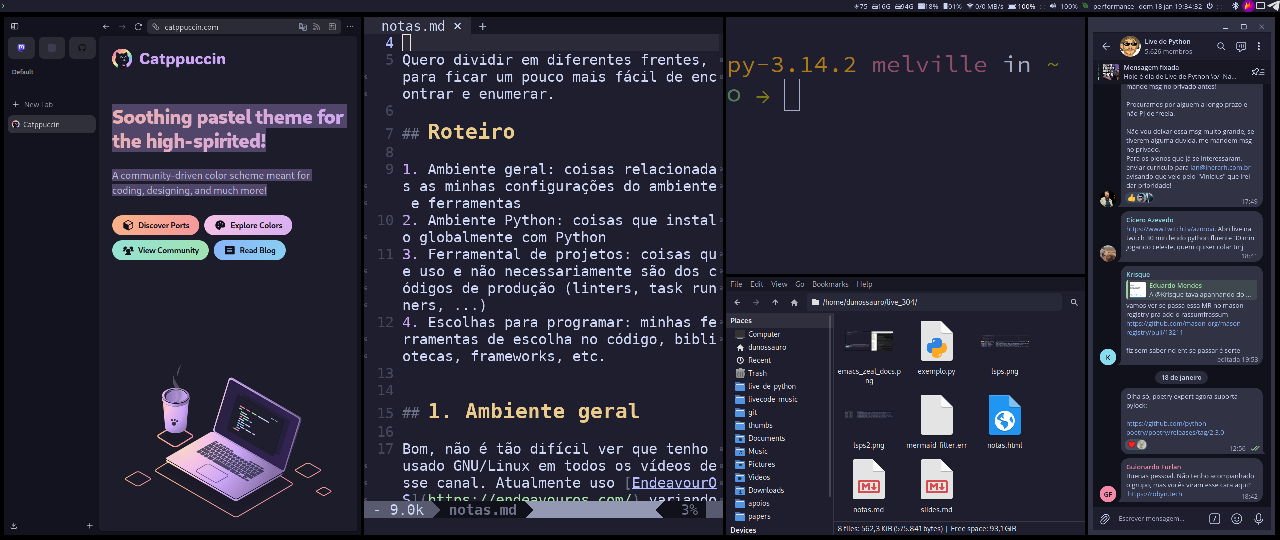The height and width of the screenshot is (540, 1280).
Task: Reload the catppuccin.com page
Action: coord(139,27)
